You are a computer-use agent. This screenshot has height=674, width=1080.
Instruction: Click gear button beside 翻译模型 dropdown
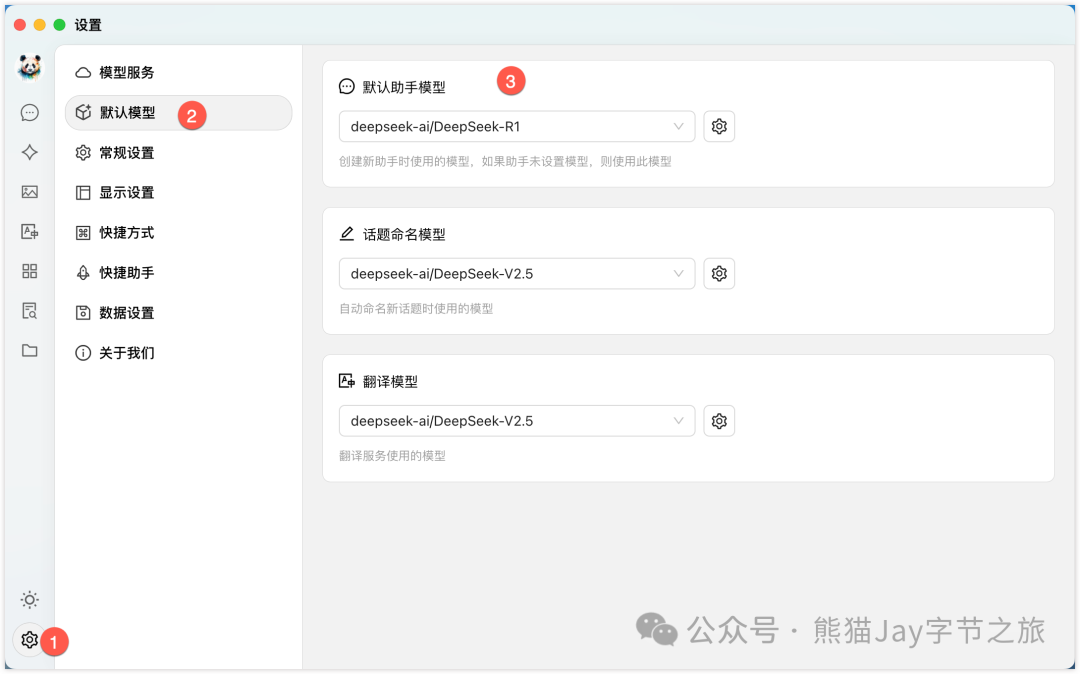point(719,421)
